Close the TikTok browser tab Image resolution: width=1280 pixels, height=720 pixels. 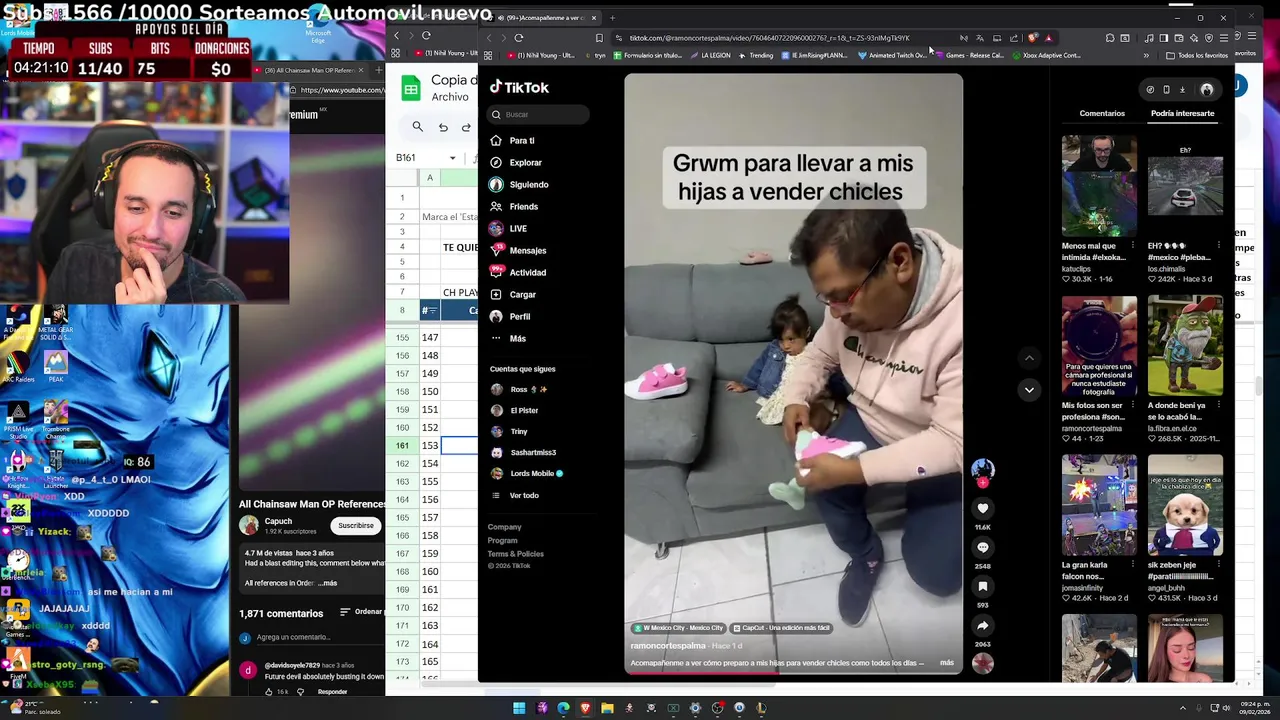point(593,17)
